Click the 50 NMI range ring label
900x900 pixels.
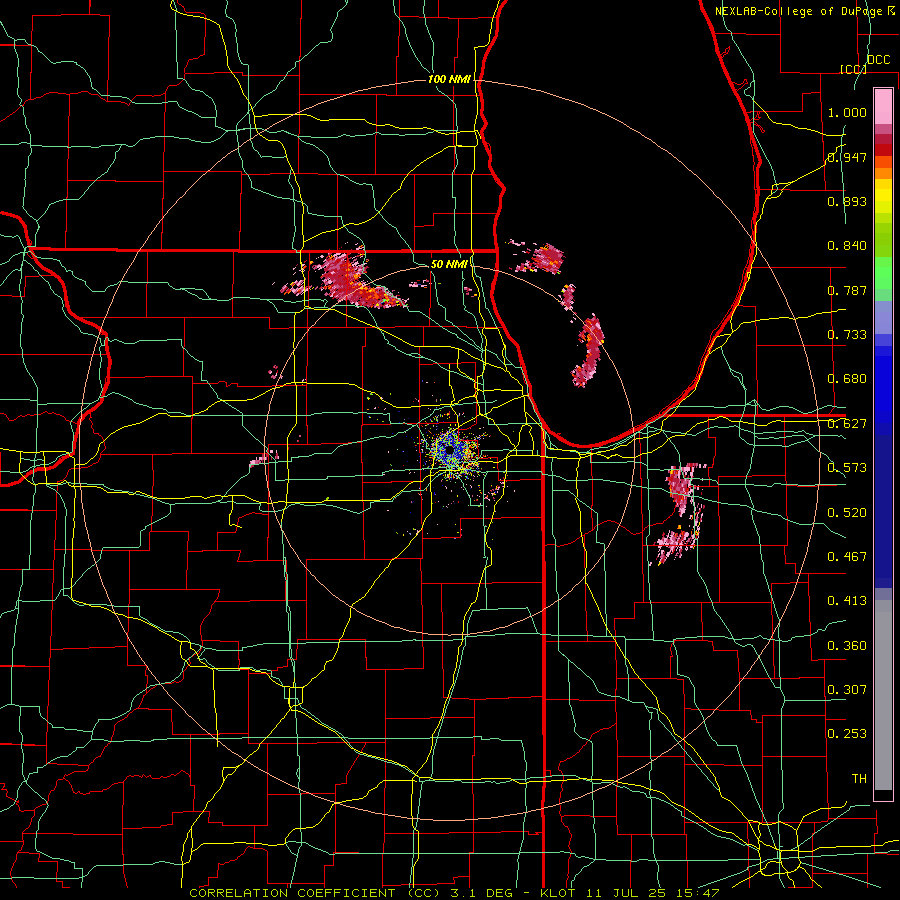(449, 264)
